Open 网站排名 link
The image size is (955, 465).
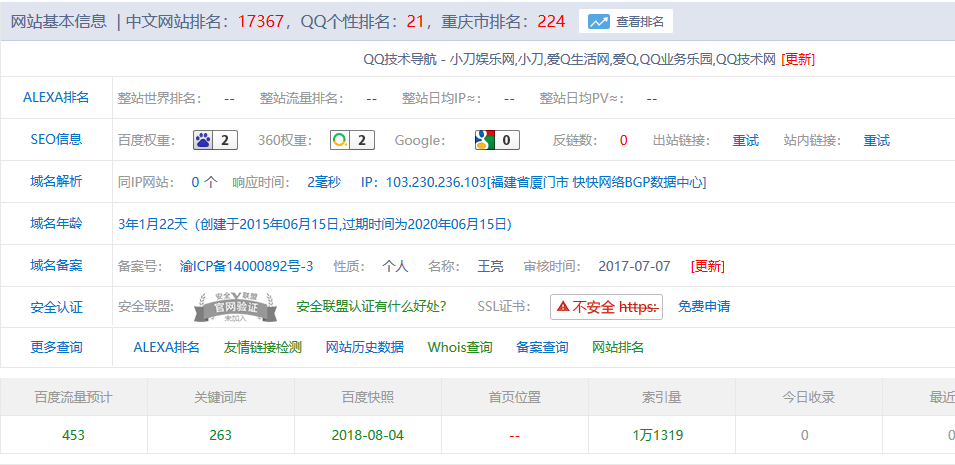(x=618, y=347)
